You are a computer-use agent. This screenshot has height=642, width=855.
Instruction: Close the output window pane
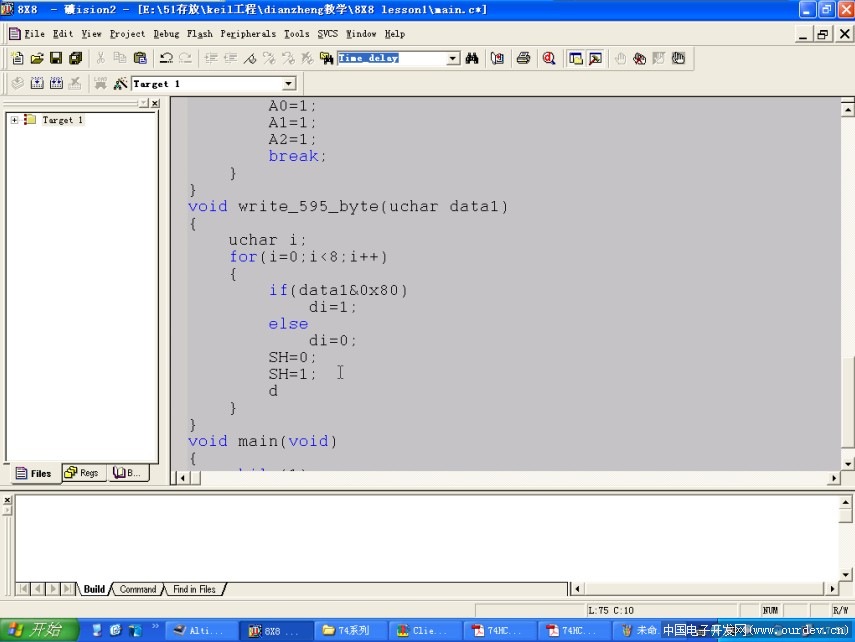coord(7,500)
